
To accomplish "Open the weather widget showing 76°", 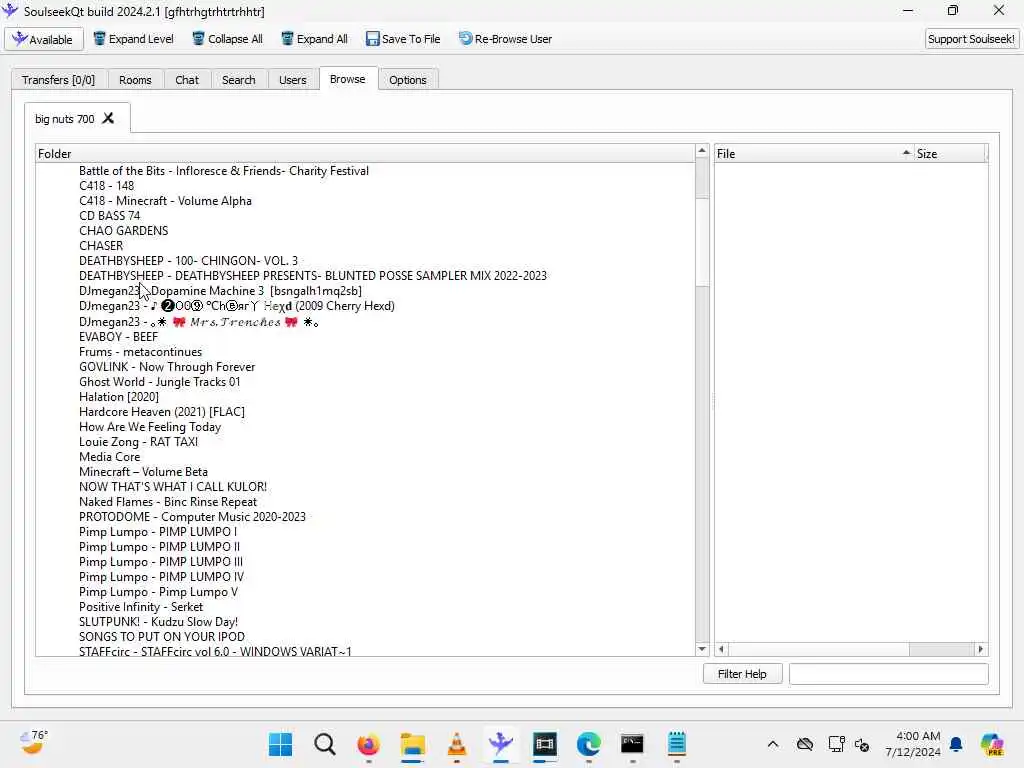I will click(x=33, y=743).
